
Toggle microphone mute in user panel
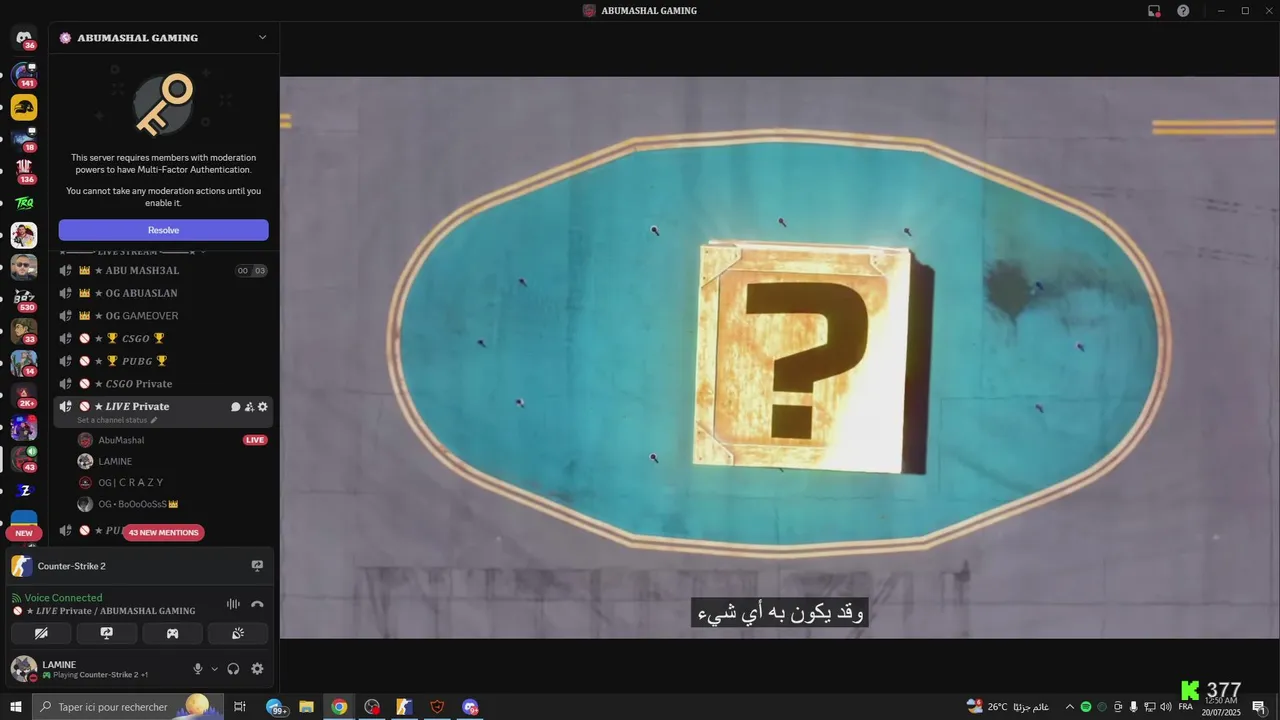[198, 669]
